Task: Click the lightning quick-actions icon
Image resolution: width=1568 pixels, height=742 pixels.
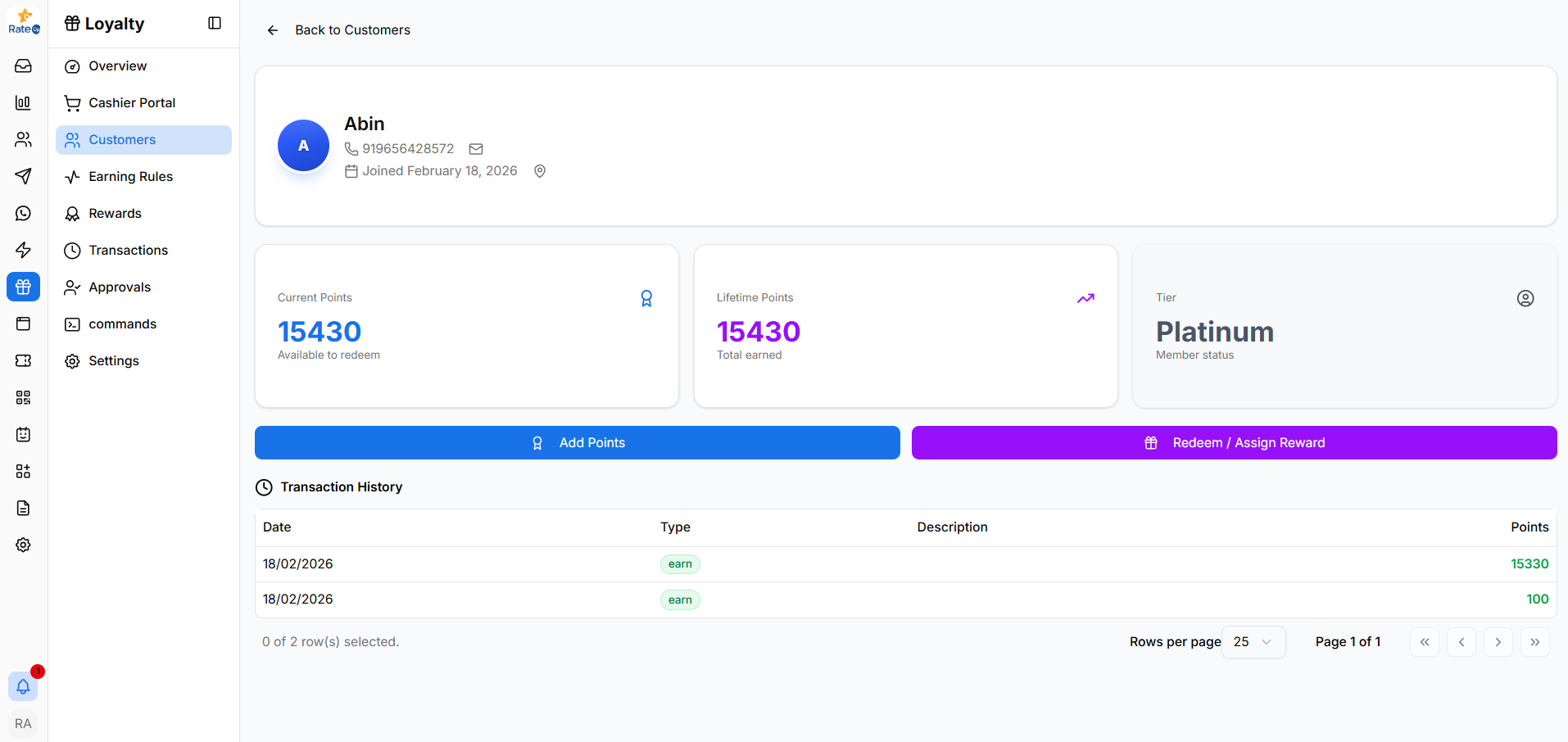Action: point(23,250)
